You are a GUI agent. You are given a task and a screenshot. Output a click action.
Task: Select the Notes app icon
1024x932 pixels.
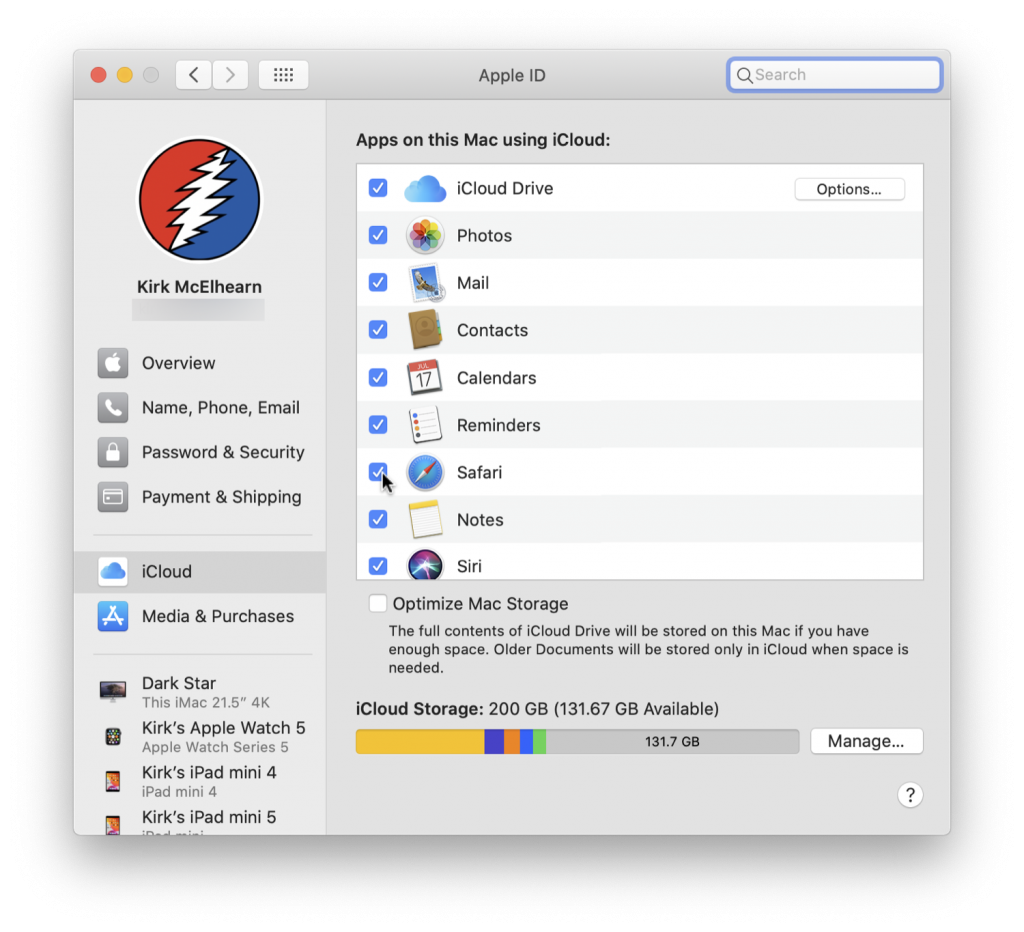tap(425, 519)
